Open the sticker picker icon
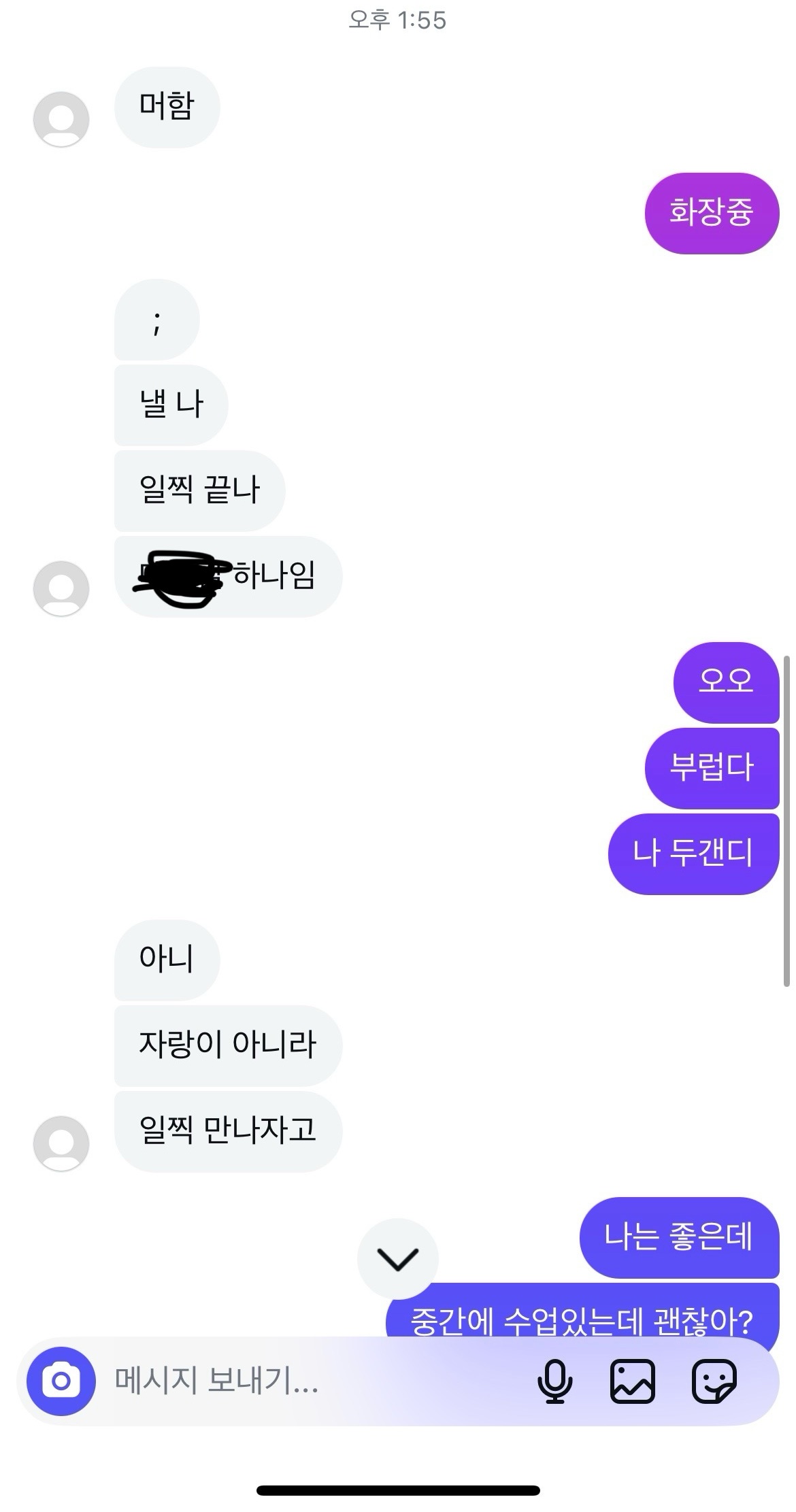The height and width of the screenshot is (1512, 796). click(x=714, y=1381)
